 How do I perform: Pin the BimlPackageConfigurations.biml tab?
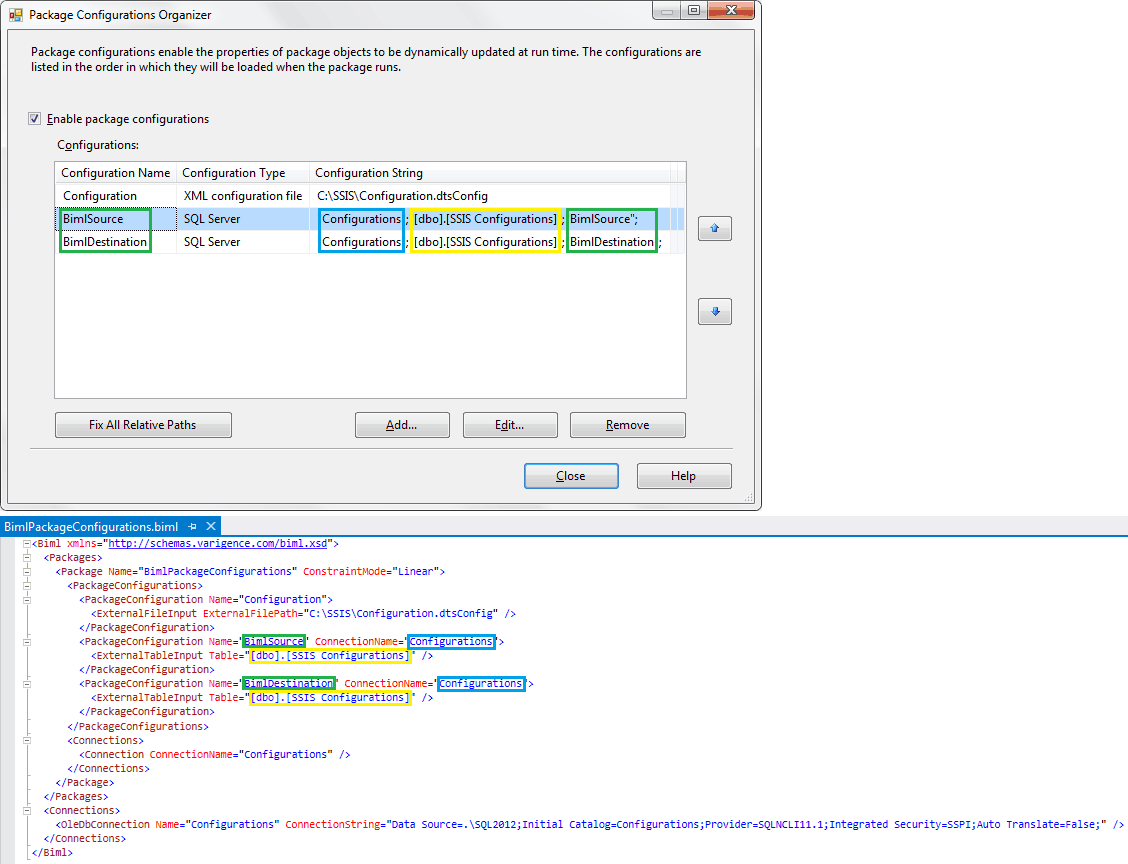tap(192, 526)
